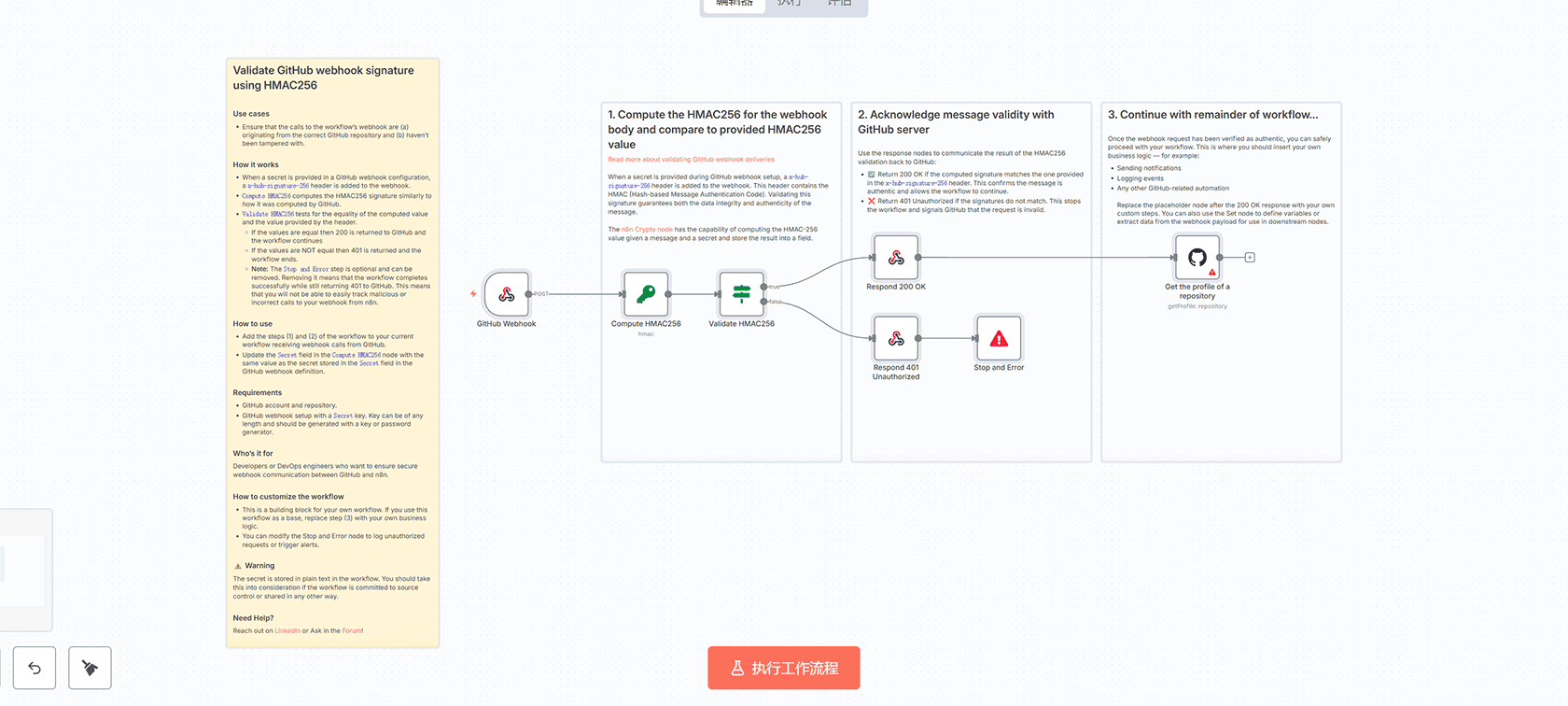1568x706 pixels.
Task: Select the Respond 401 Unauthorized node
Action: (x=896, y=338)
